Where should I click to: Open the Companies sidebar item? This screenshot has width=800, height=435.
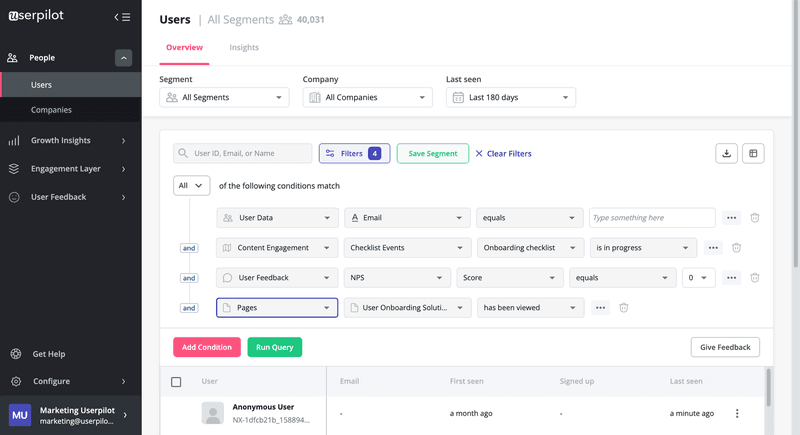71,110
